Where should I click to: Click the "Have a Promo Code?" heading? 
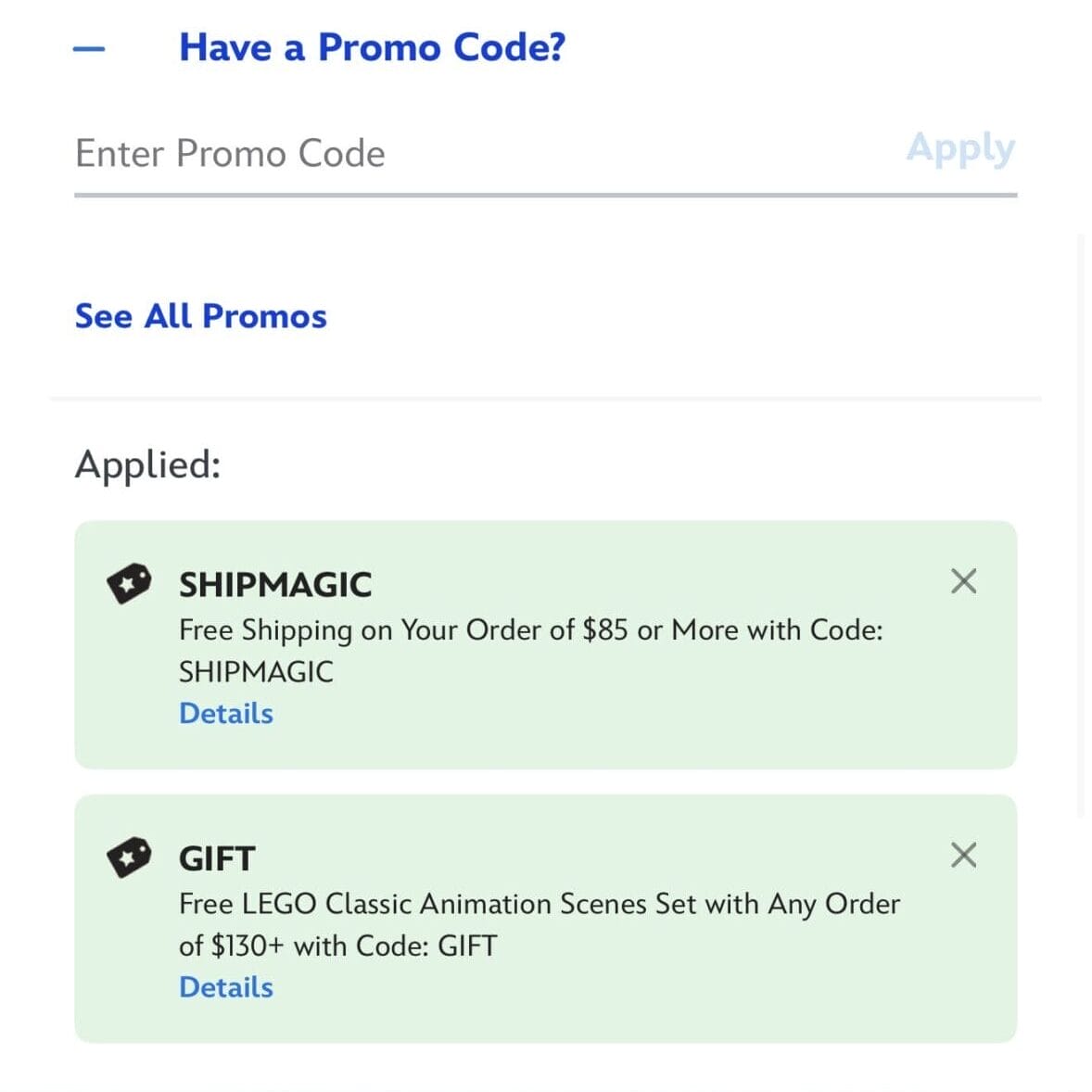[x=372, y=47]
